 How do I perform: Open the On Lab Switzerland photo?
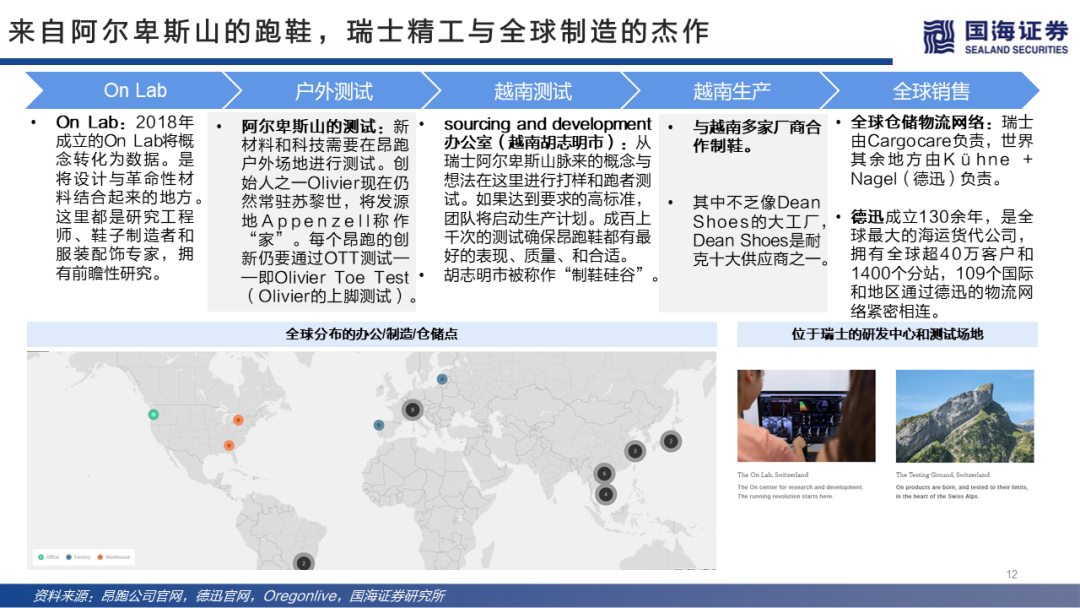tap(806, 416)
